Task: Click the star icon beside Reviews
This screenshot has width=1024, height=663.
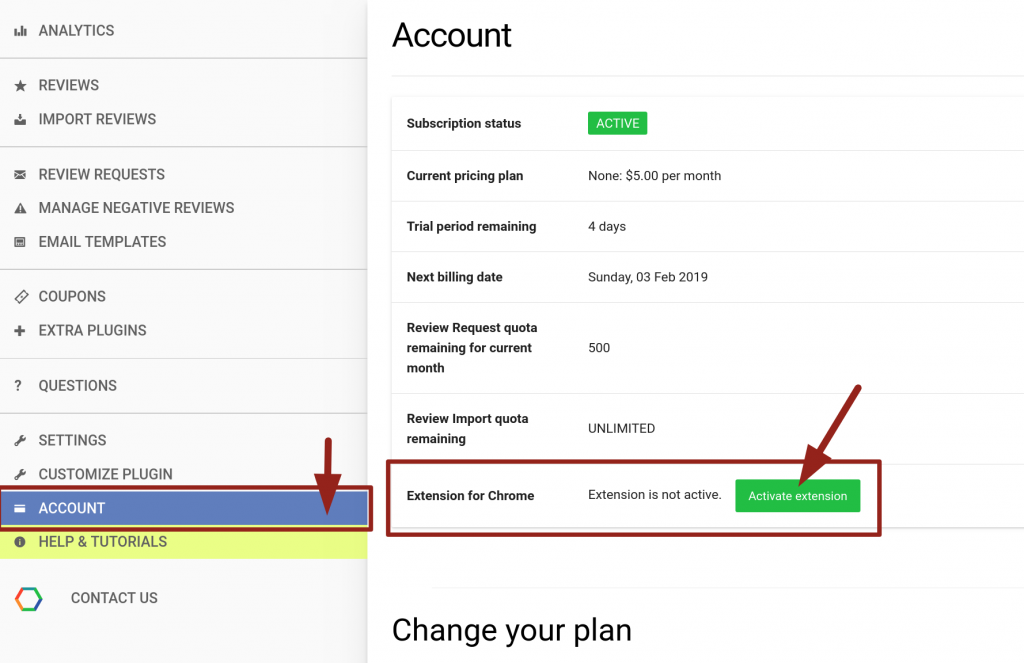Action: [20, 86]
